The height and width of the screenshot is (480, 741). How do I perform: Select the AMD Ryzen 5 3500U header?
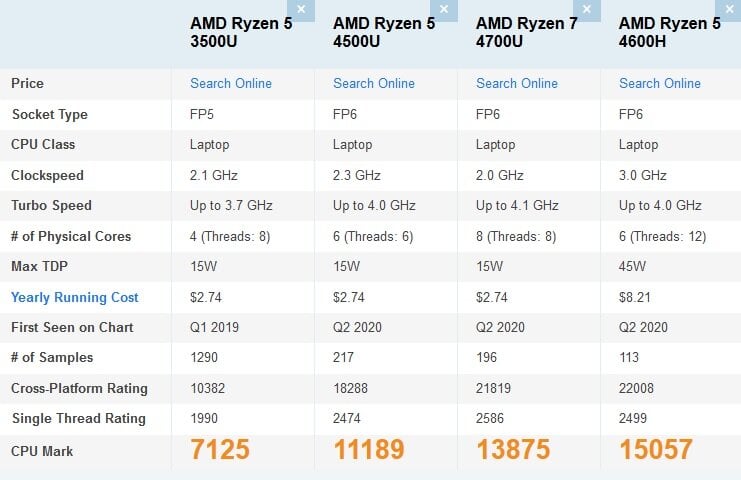[x=241, y=32]
